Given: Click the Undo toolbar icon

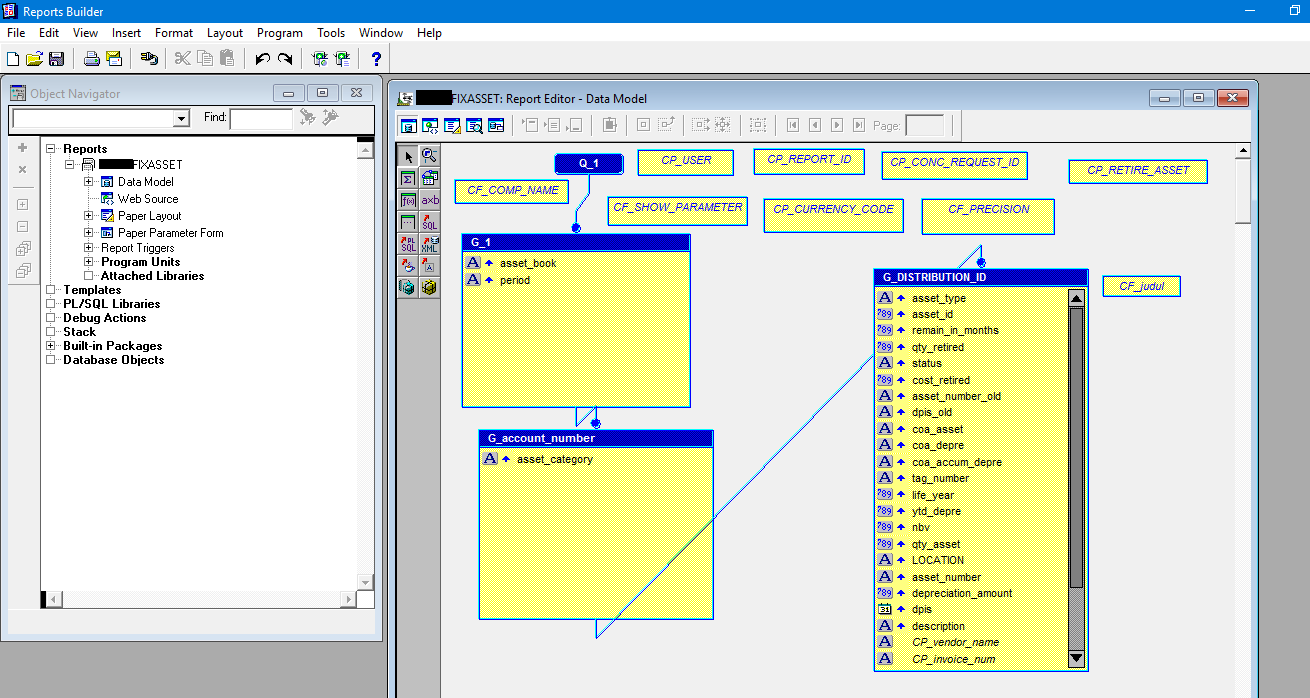Looking at the screenshot, I should [261, 58].
